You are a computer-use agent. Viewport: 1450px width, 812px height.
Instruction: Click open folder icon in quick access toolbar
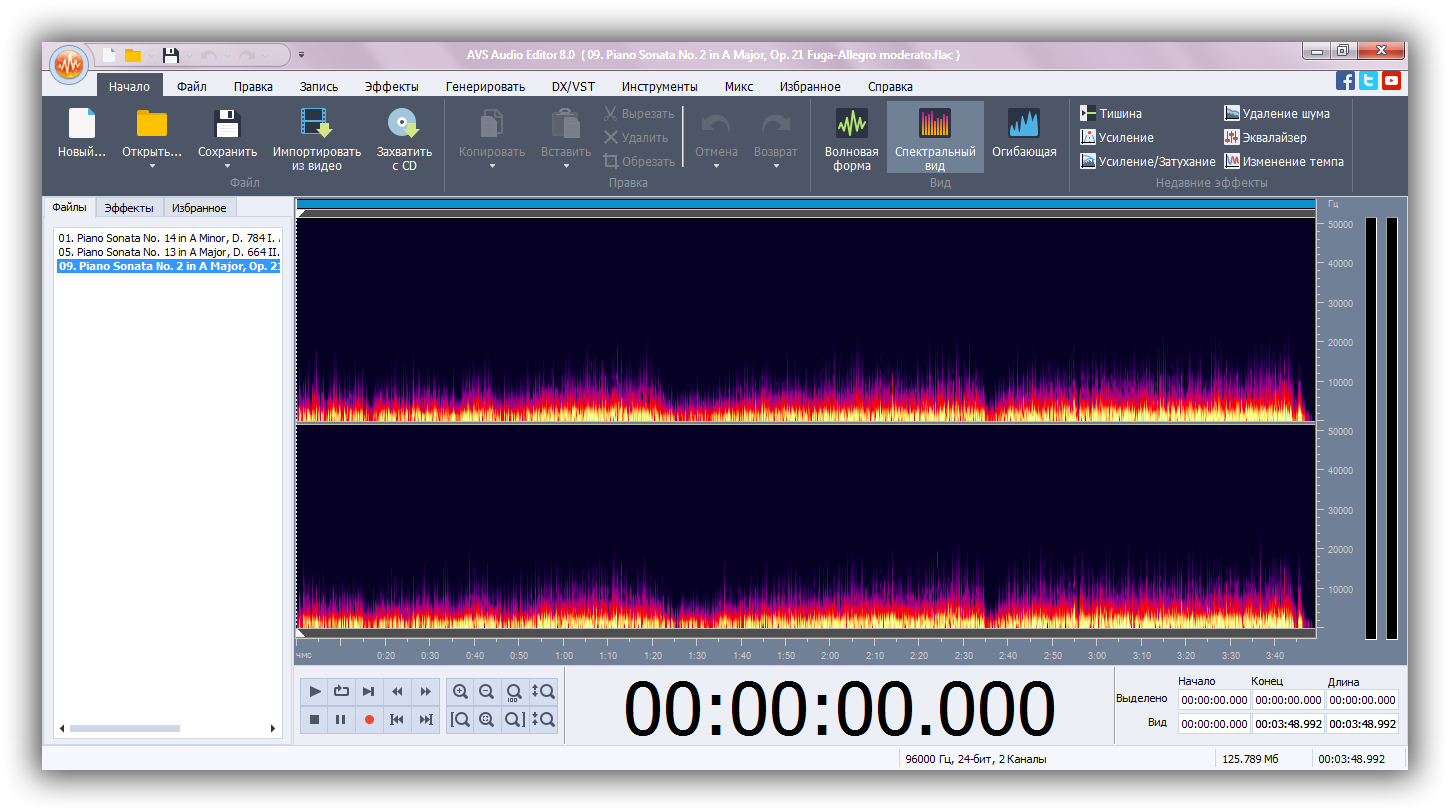tap(133, 56)
